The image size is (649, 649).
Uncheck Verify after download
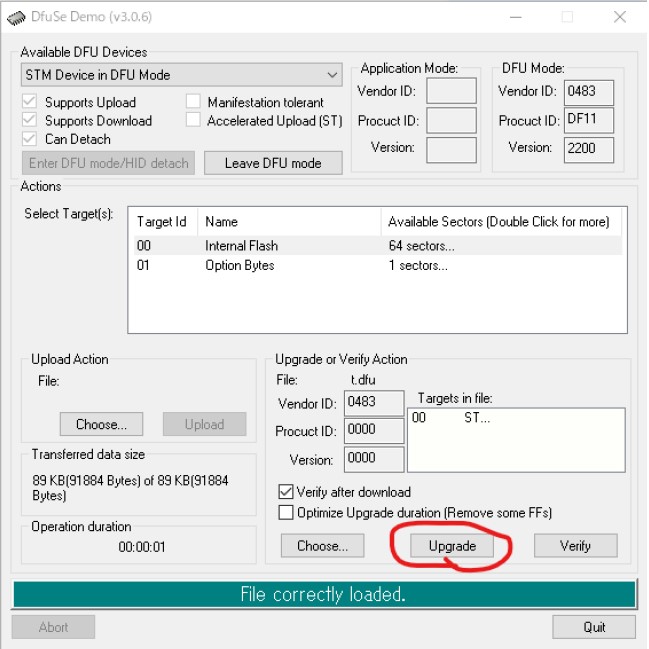(286, 492)
